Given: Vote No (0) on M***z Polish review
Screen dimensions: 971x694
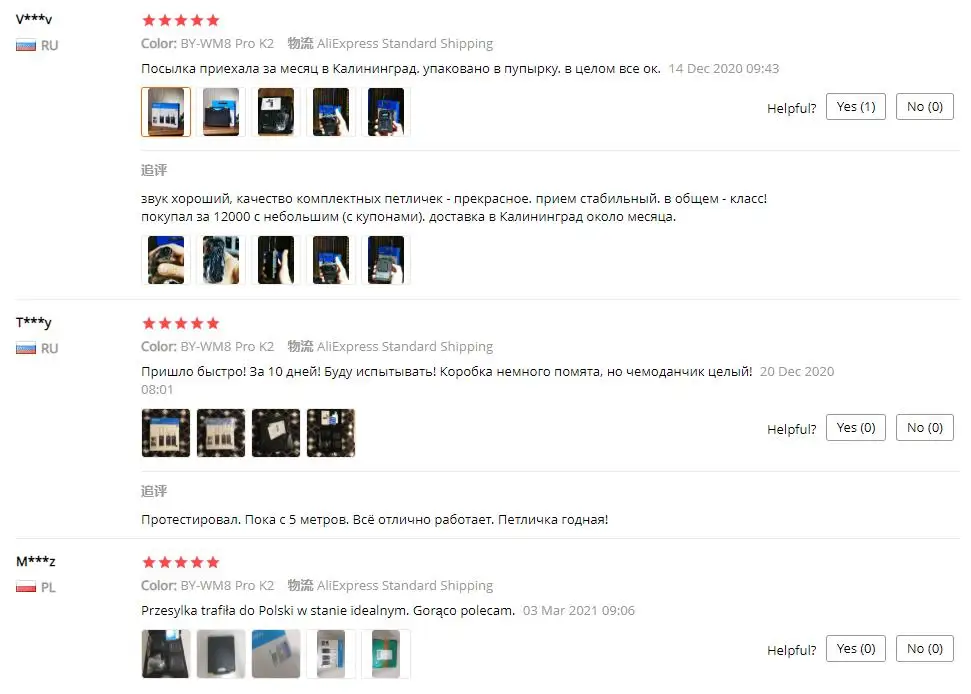Looking at the screenshot, I should click(925, 648).
